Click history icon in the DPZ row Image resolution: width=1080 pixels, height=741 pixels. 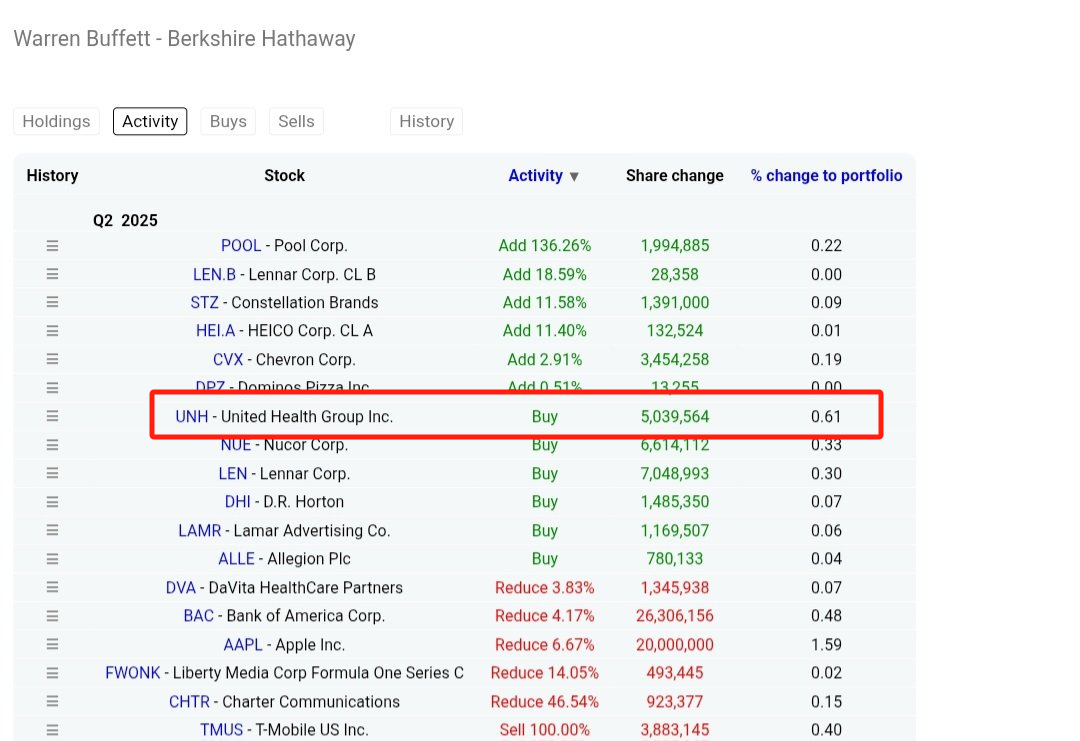pyautogui.click(x=52, y=388)
